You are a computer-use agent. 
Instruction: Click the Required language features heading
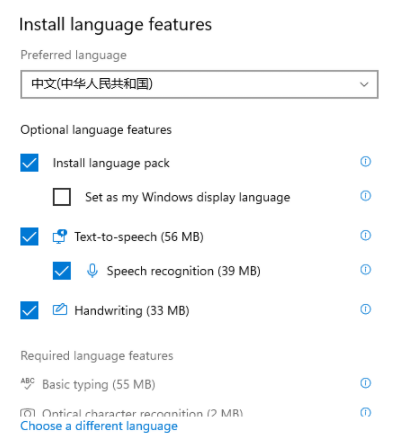(97, 356)
